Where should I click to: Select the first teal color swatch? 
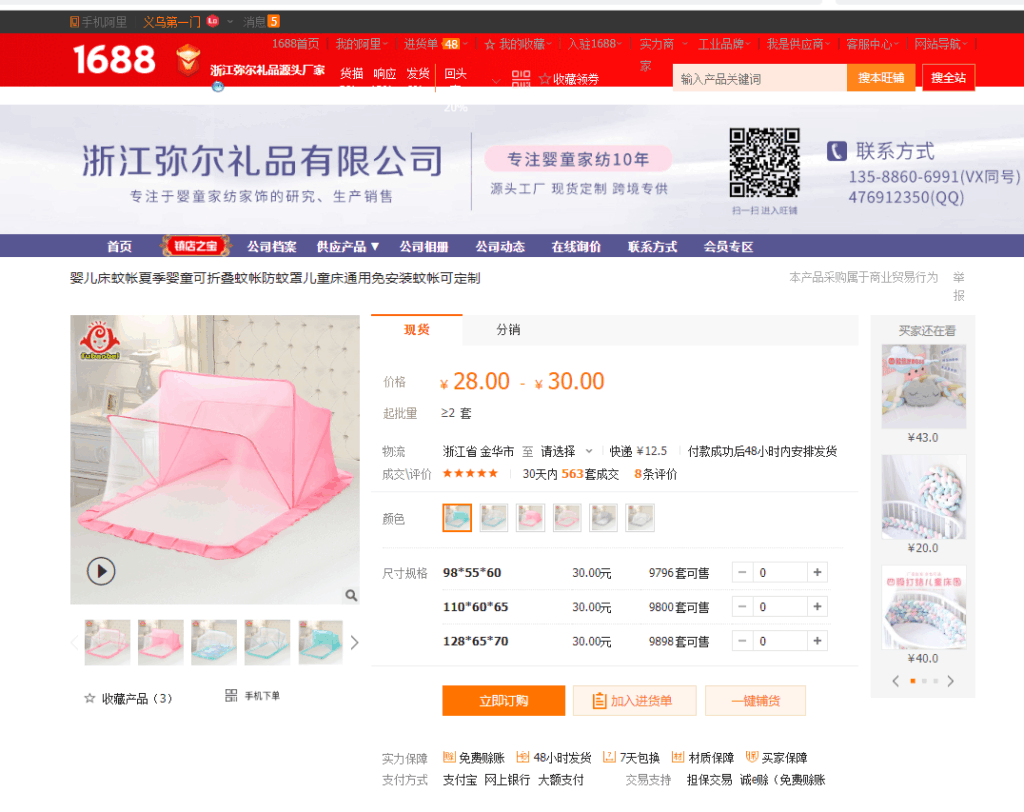pos(457,518)
